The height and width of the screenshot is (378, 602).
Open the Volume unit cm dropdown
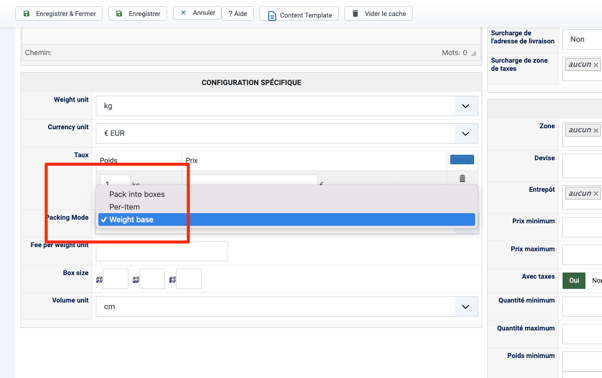point(466,307)
